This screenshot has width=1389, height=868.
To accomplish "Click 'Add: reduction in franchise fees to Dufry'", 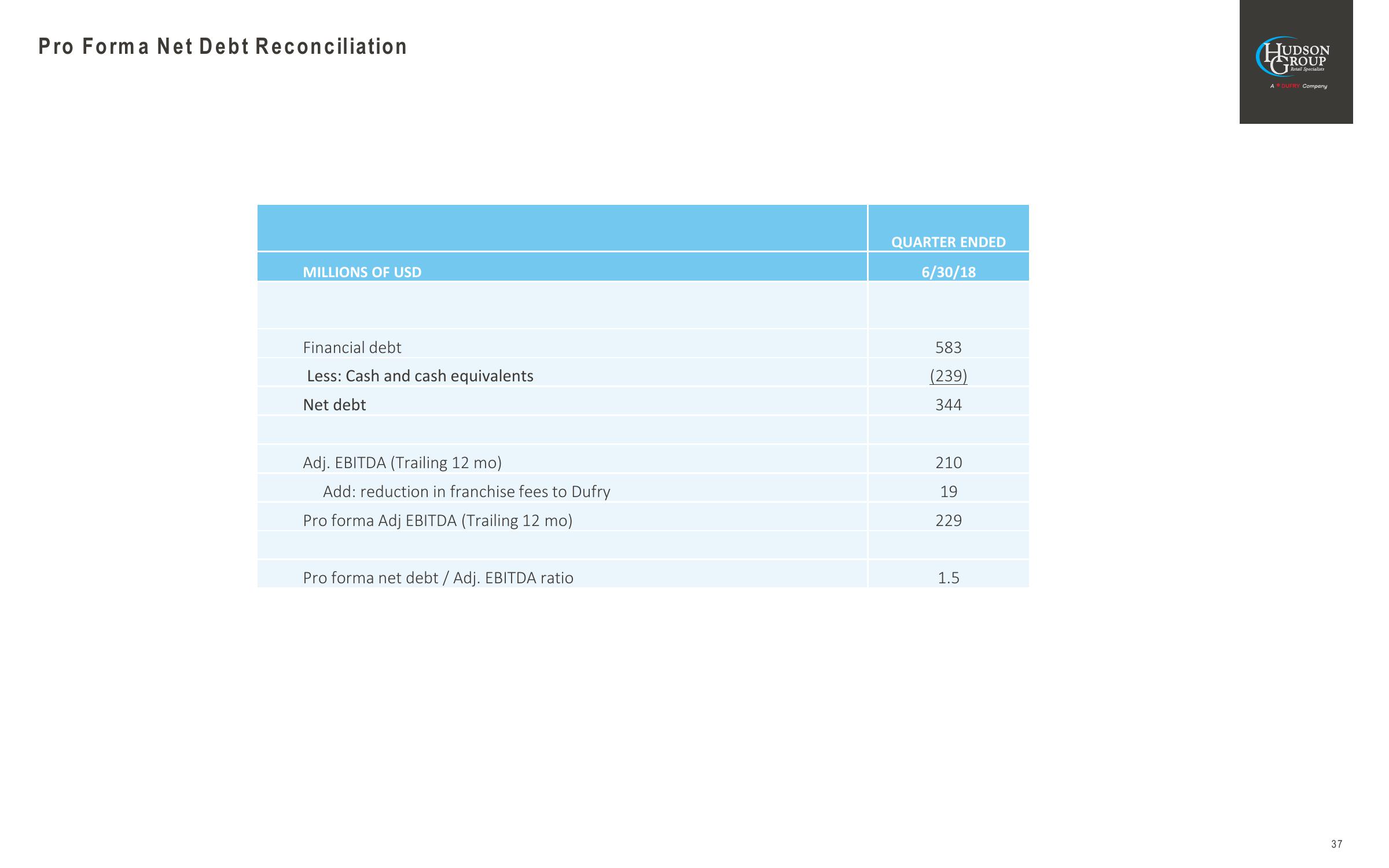I will click(x=466, y=492).
